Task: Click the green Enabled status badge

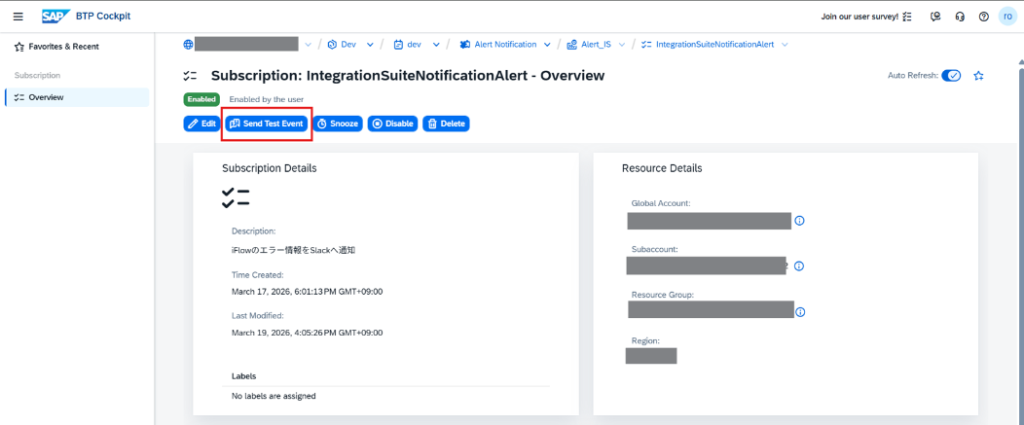Action: click(202, 99)
